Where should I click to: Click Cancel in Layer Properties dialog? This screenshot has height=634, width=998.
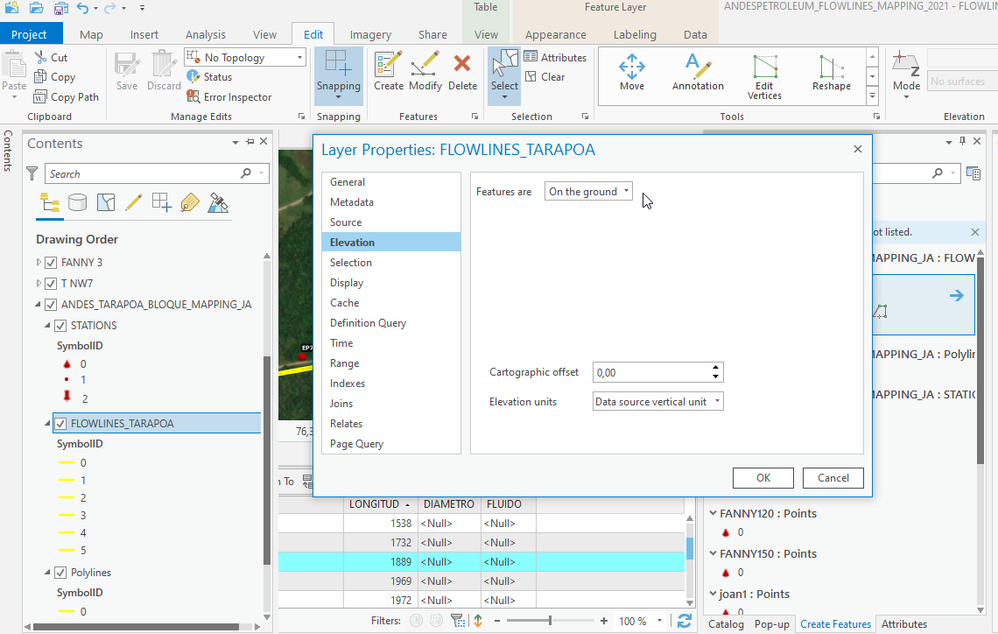833,478
